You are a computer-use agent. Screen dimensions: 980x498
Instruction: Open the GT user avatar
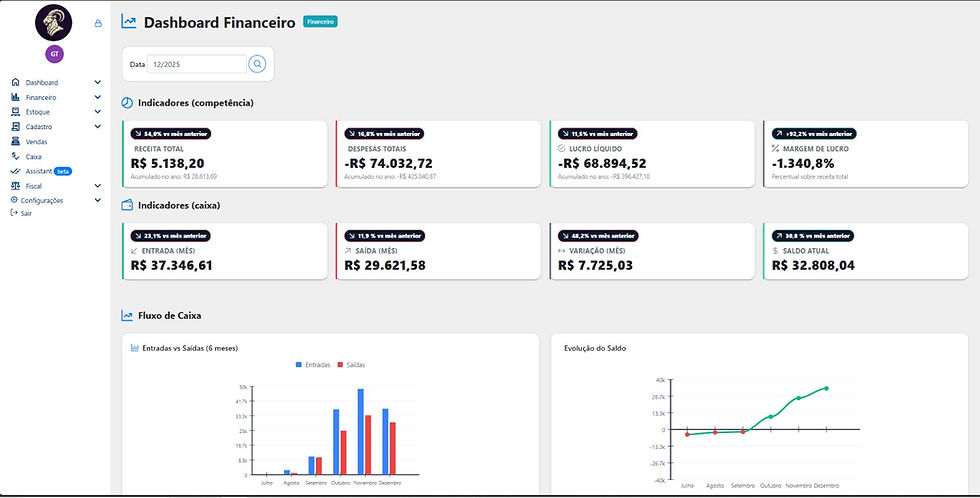(54, 53)
